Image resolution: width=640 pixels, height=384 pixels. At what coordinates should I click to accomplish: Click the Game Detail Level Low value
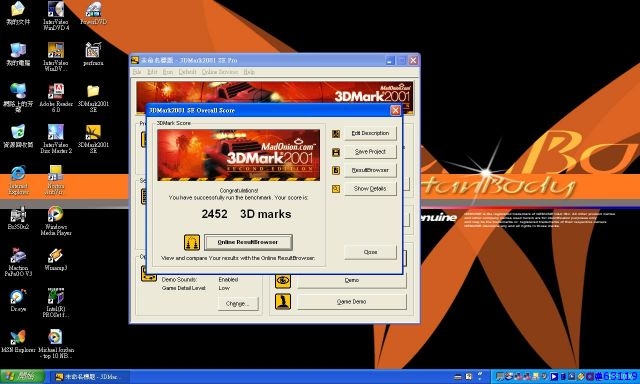click(x=224, y=288)
